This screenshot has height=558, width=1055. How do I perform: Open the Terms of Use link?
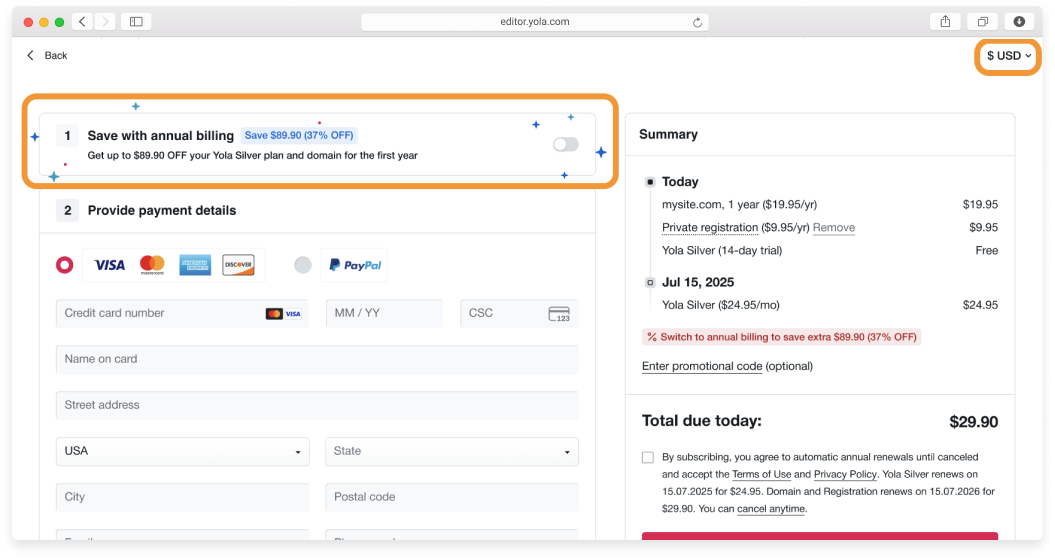point(761,474)
